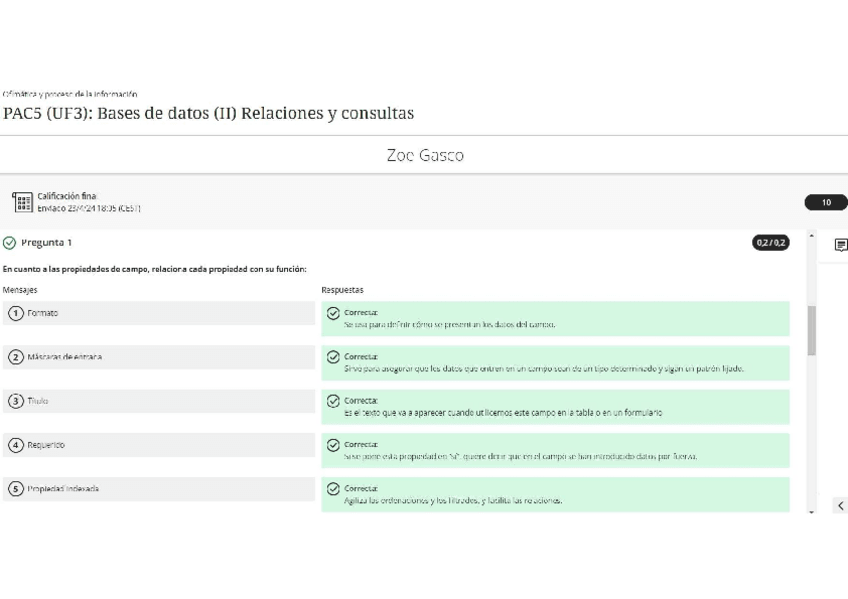Viewport: 848px width, 599px height.
Task: Select the number 1 circle beside Formato
Action: [16, 314]
